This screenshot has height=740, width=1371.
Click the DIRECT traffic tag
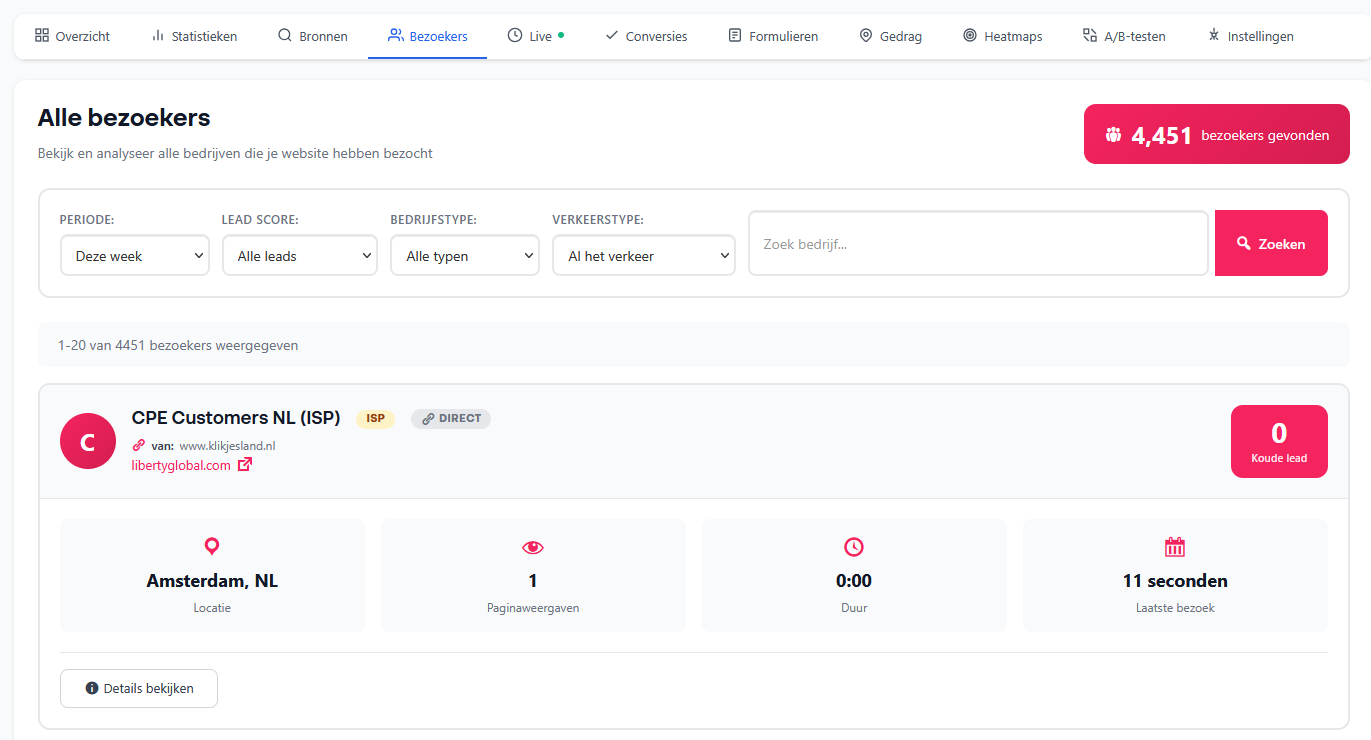coord(451,419)
